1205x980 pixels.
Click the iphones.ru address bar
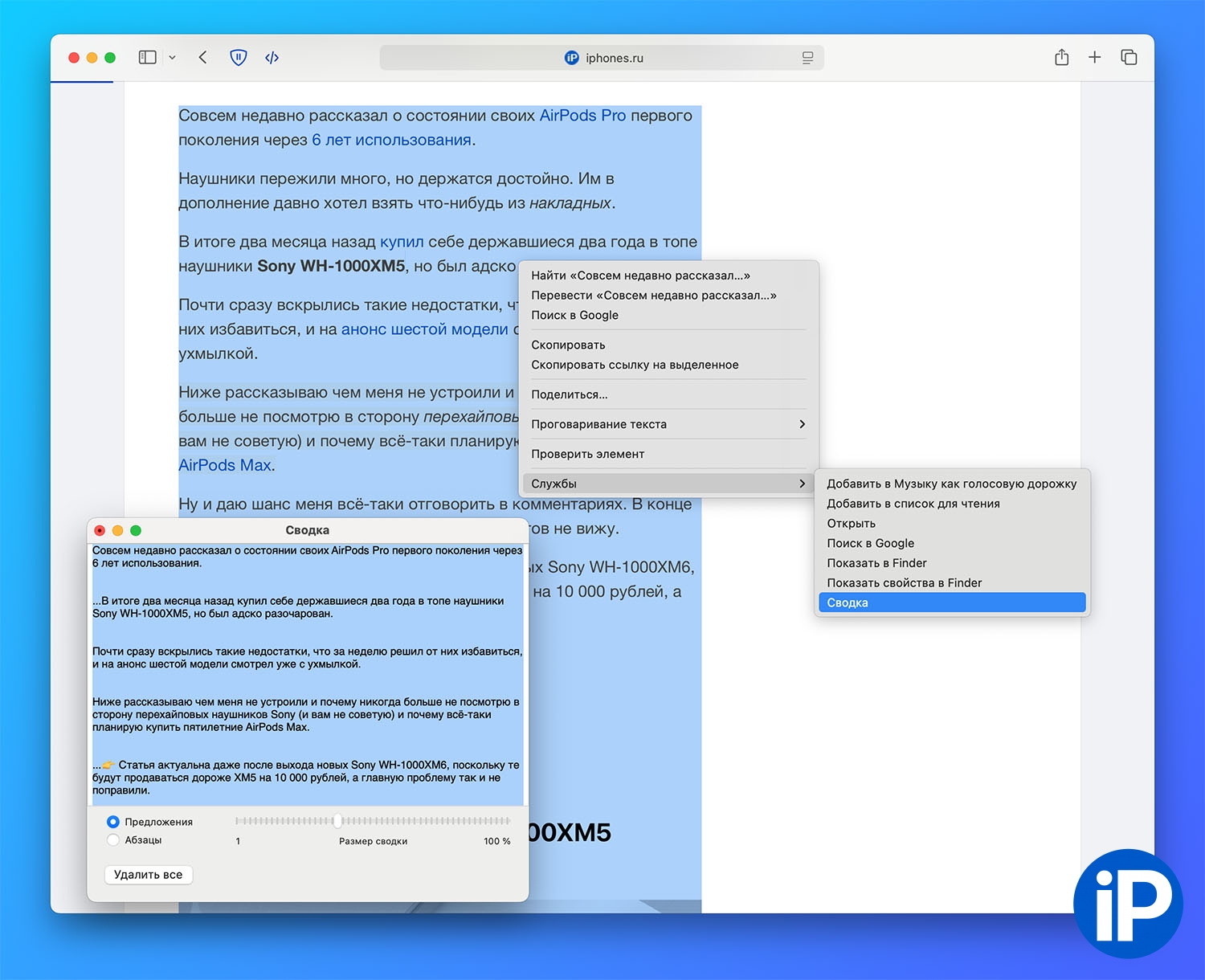coord(602,58)
